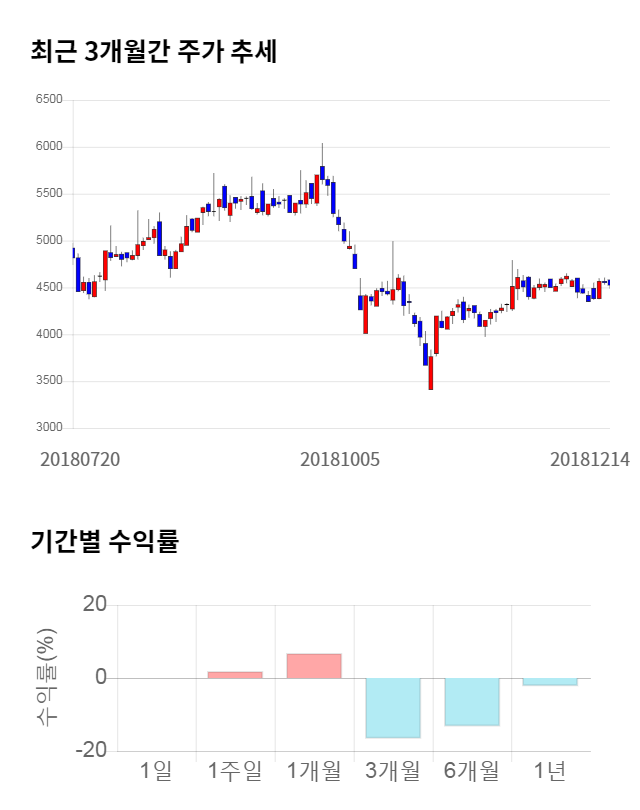Click the blue 3개월 return bar
Screen dimensions: 640x810
tap(393, 708)
